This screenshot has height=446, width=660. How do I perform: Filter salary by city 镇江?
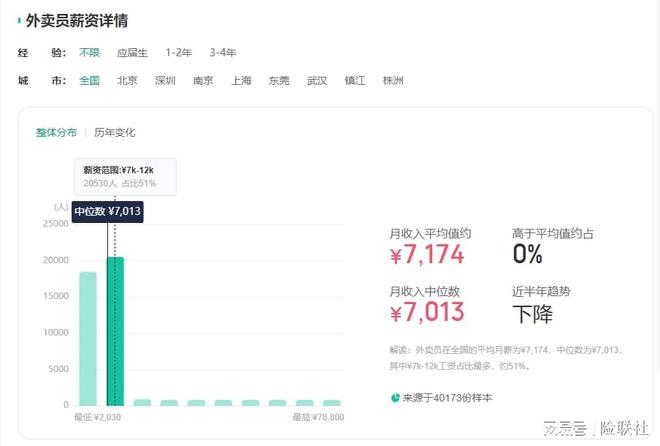[355, 80]
